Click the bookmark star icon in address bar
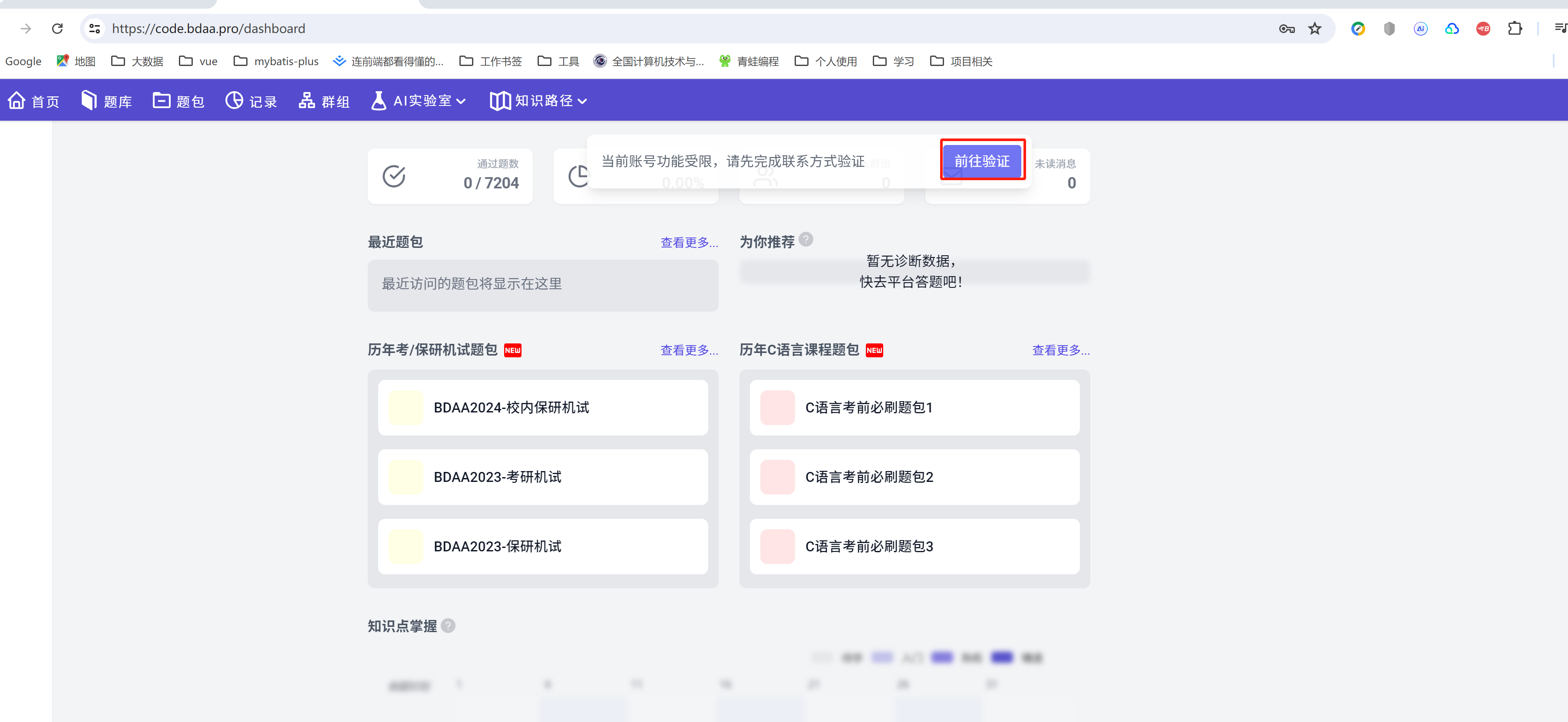The image size is (1568, 722). [x=1315, y=29]
